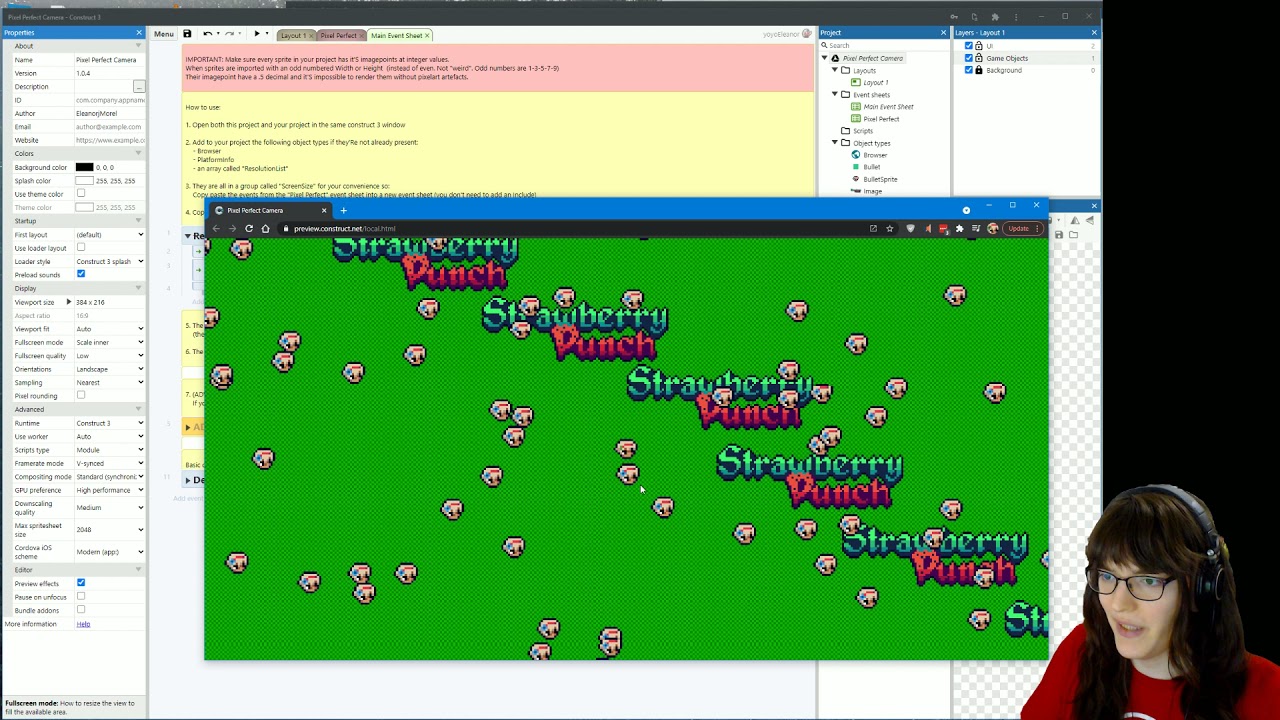Toggle visibility of the Background layer
The height and width of the screenshot is (720, 1280).
click(x=968, y=70)
